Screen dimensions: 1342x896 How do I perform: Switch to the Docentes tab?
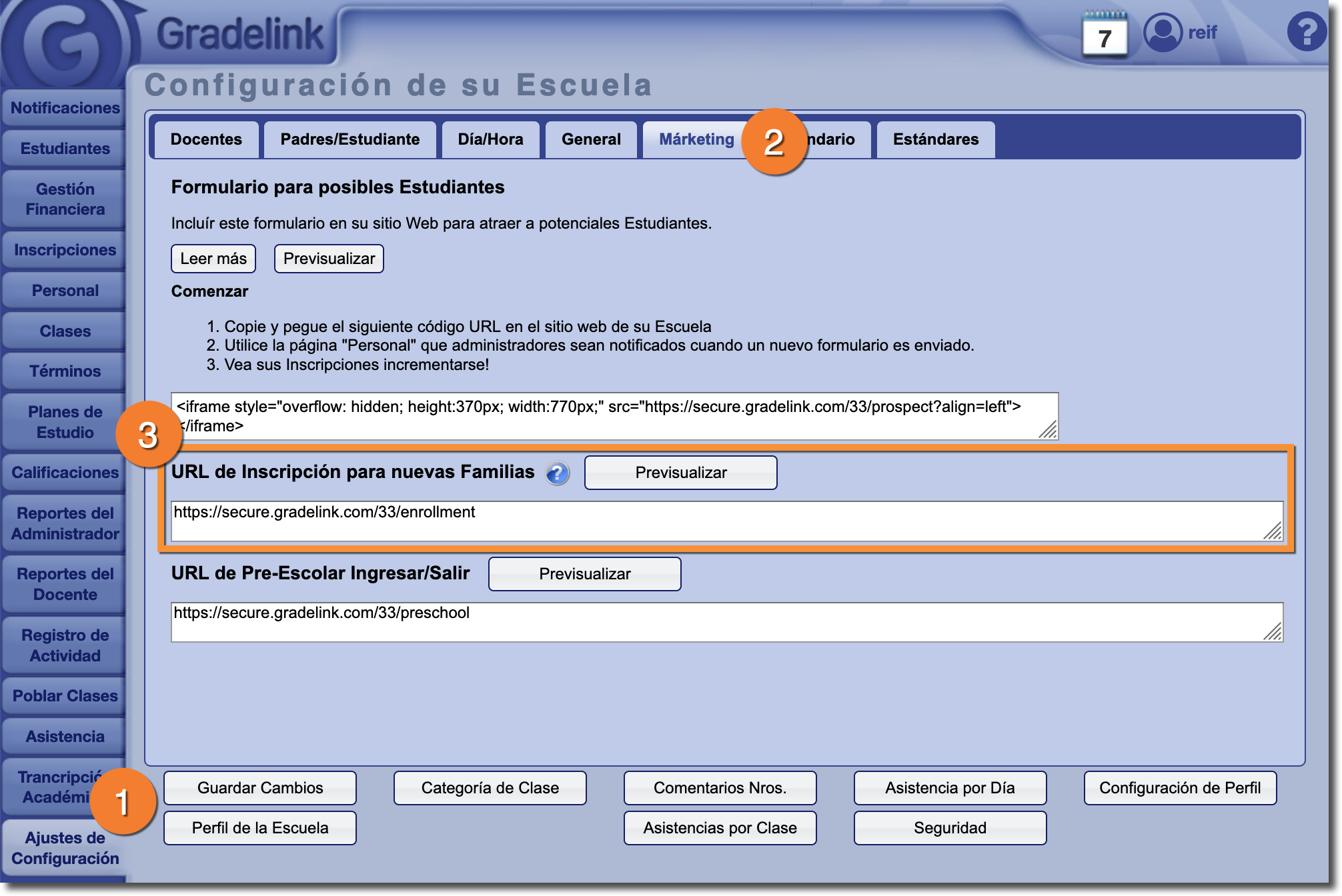[x=206, y=139]
